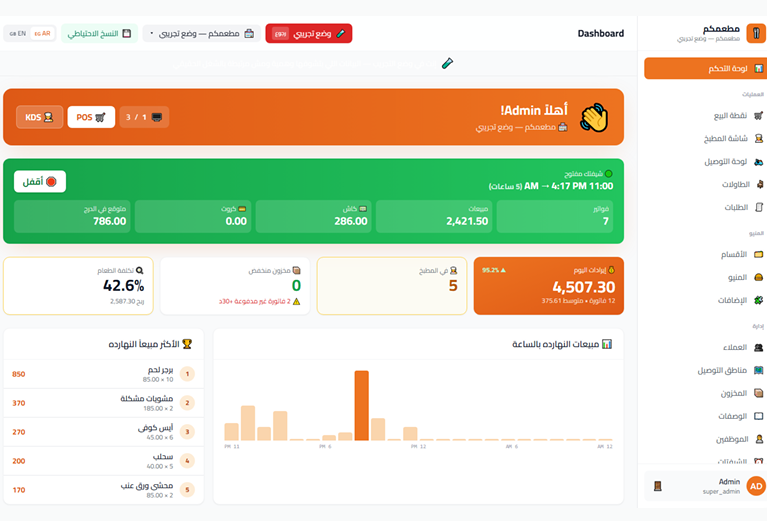767x521 pixels.
Task: Open the متوقع في الدرج 786.00 stat
Action: (72, 216)
